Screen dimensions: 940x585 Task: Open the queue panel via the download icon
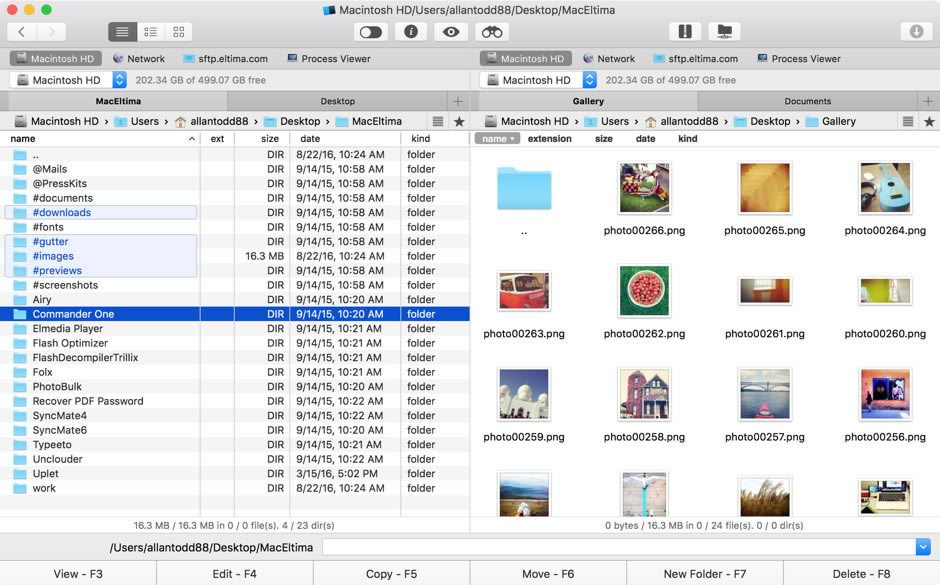917,31
